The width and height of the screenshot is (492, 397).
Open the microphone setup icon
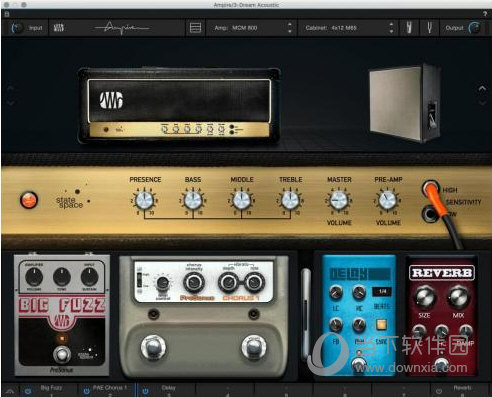pos(409,28)
